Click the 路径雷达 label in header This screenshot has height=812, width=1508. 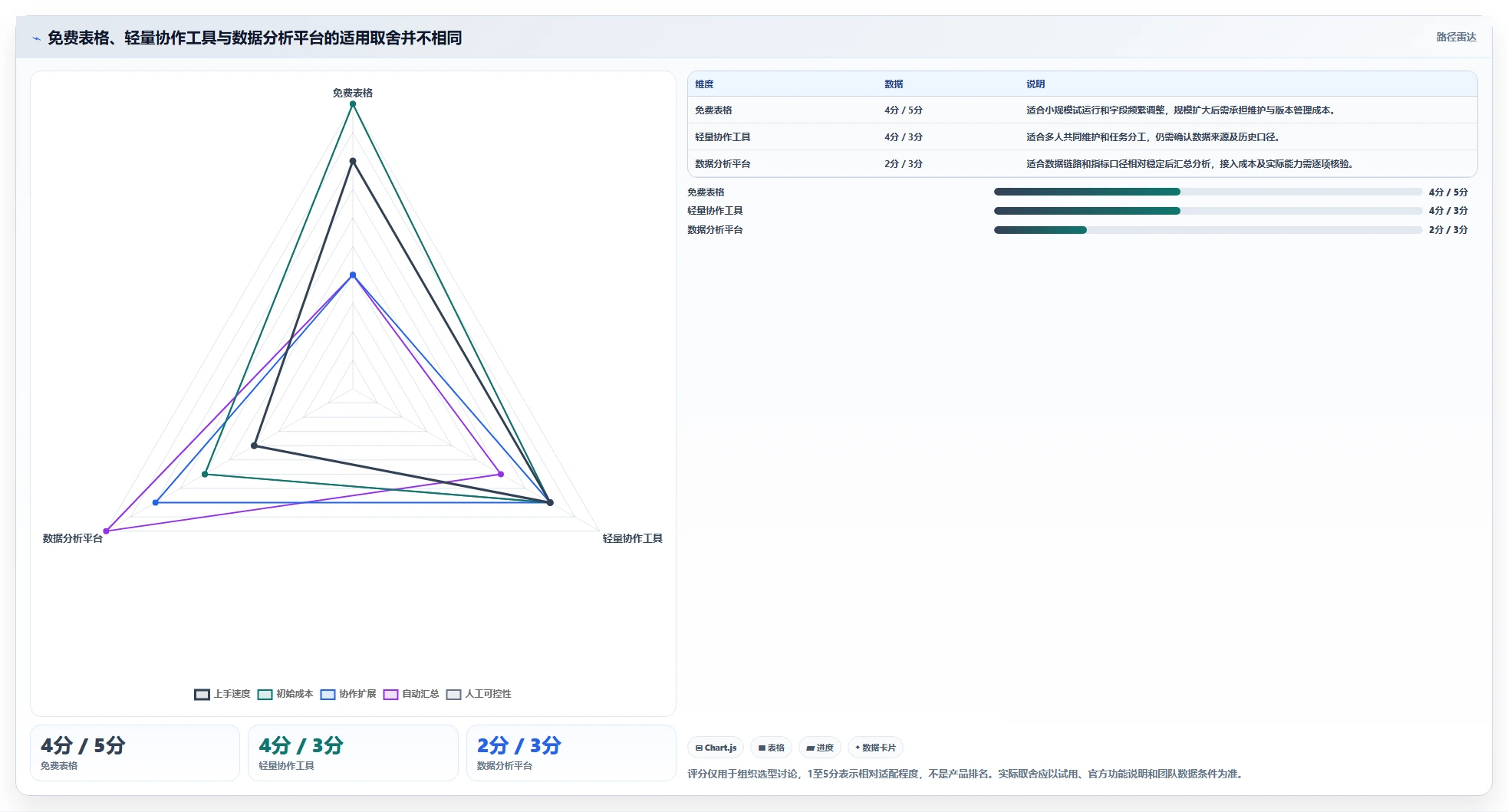pos(1456,37)
